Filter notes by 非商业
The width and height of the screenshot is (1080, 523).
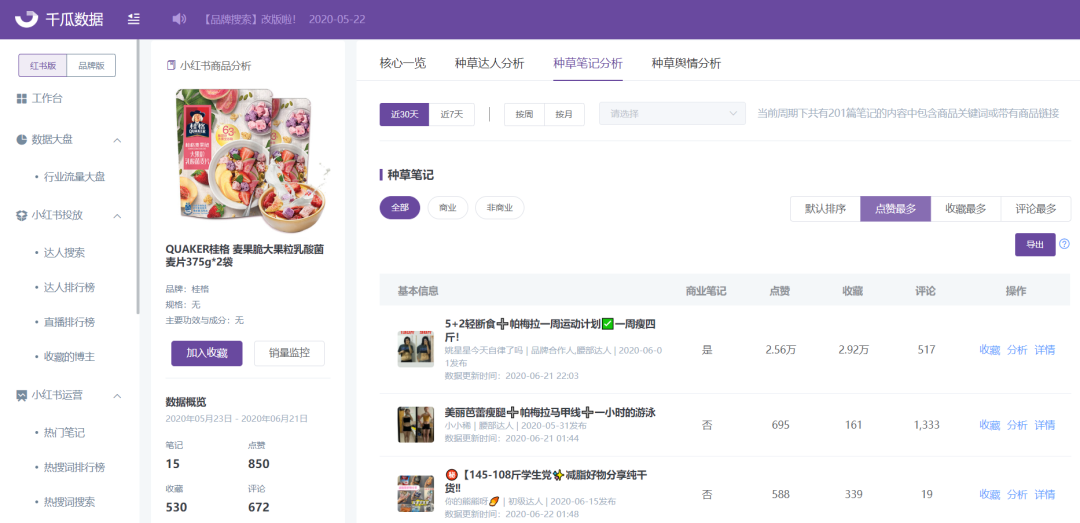[x=499, y=207]
